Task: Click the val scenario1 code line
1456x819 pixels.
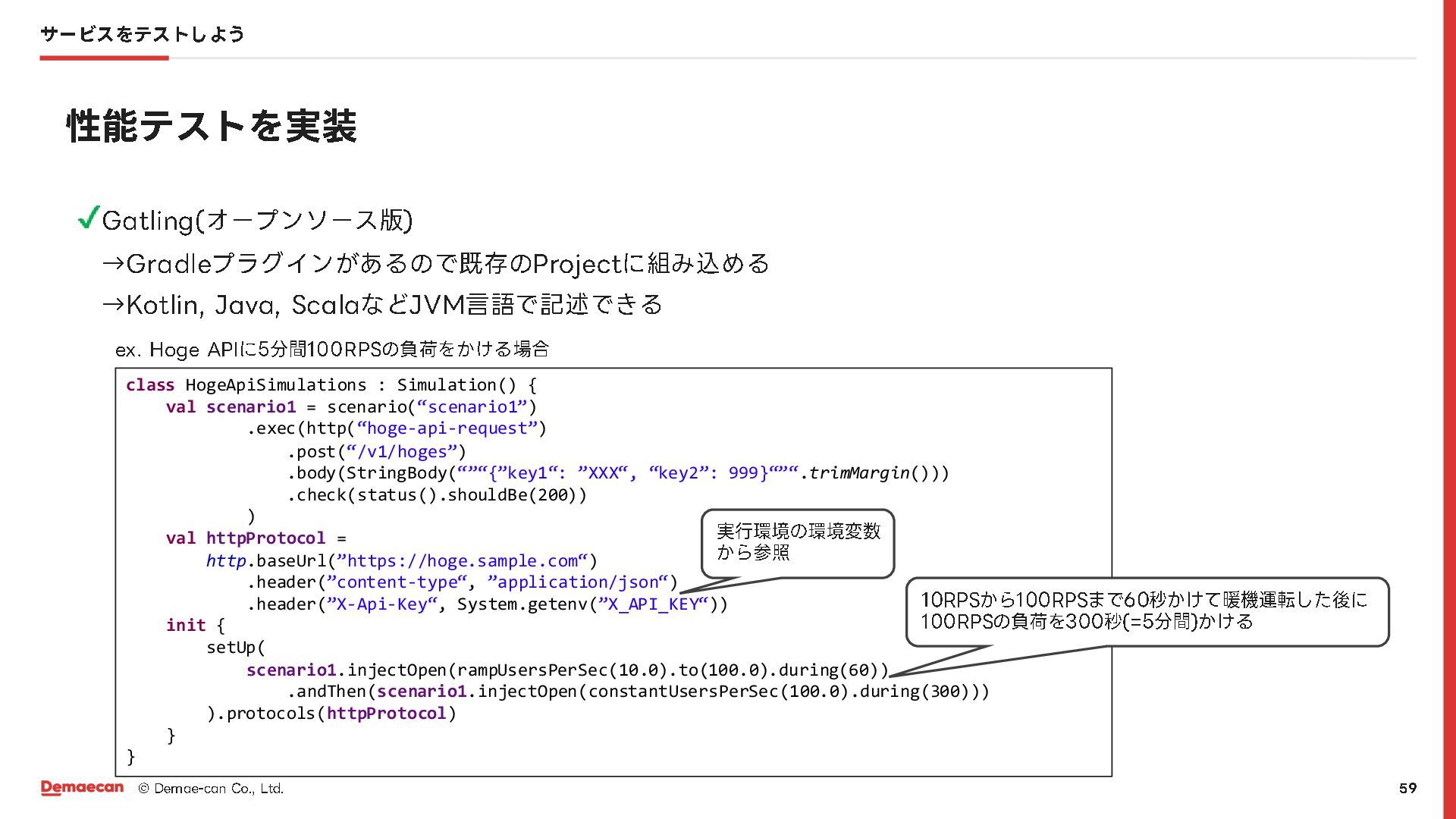Action: [350, 407]
